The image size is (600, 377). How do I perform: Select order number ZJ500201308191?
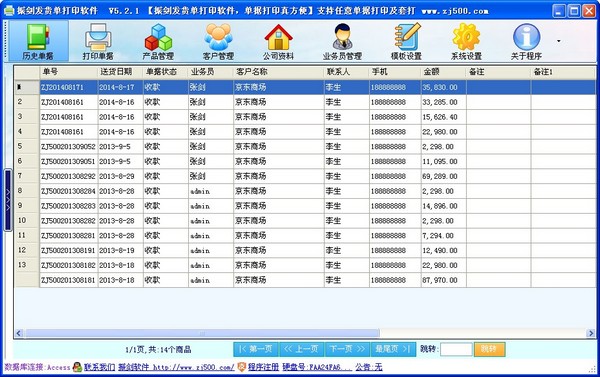[x=69, y=250]
